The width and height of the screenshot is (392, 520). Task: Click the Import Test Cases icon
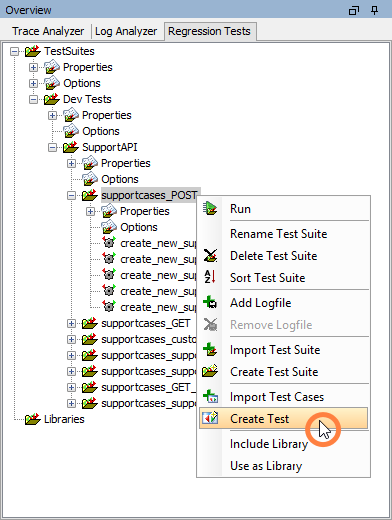pos(210,397)
